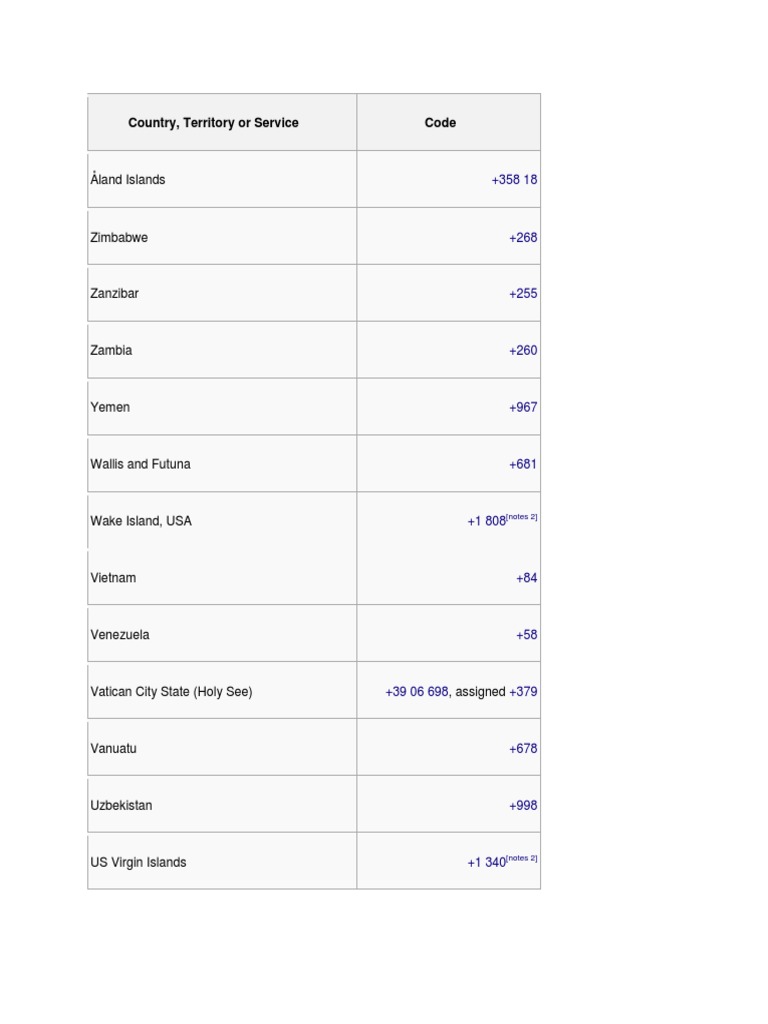Open the +268 Zimbabwe code link
This screenshot has width=768, height=1024.
click(x=523, y=238)
